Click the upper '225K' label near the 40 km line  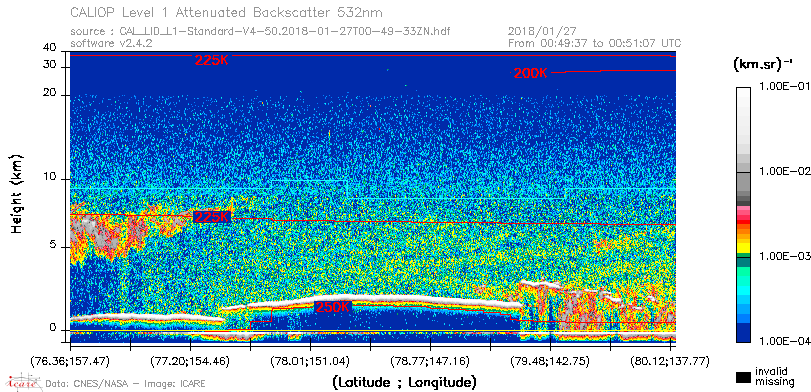tap(211, 61)
